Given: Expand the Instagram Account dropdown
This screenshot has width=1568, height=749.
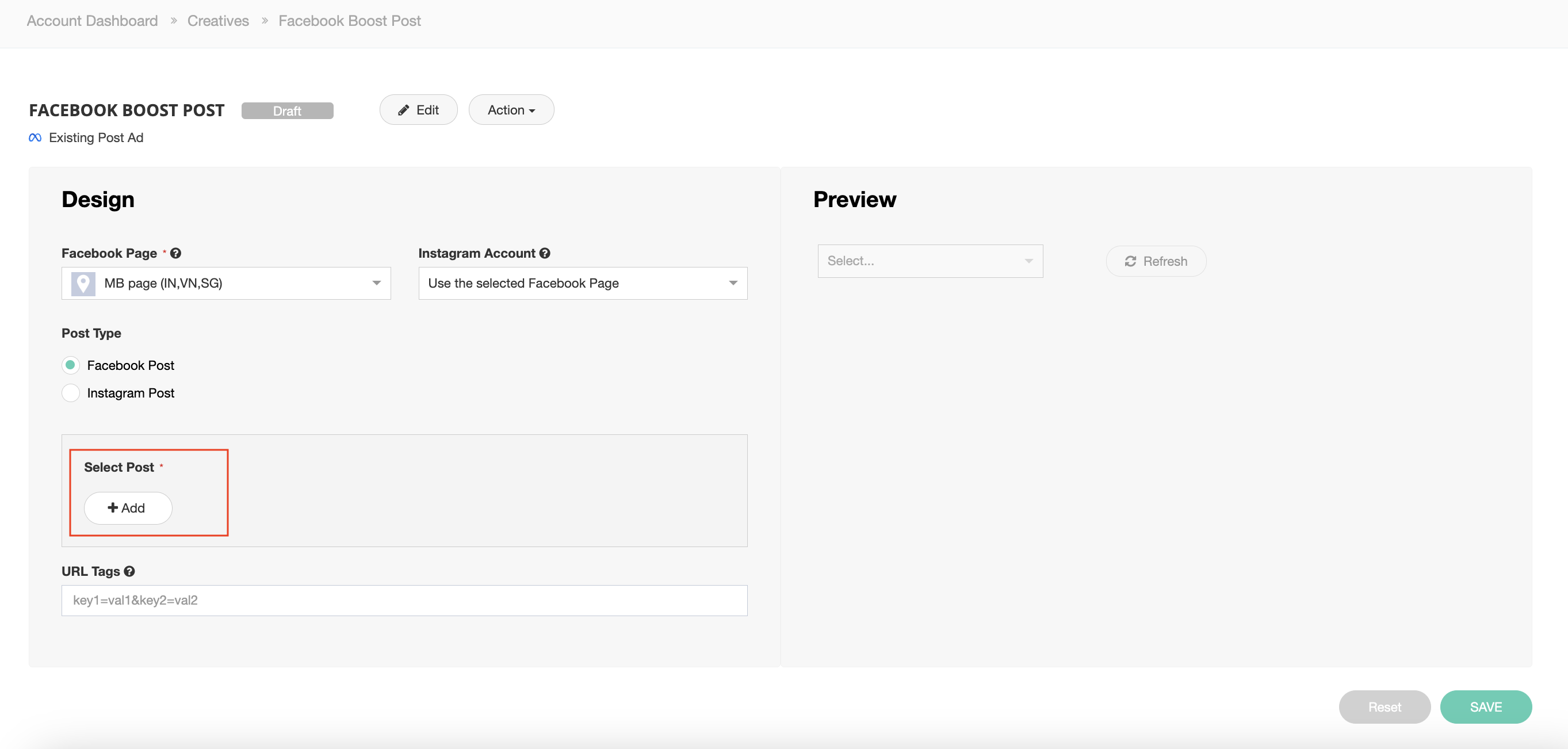Looking at the screenshot, I should [583, 283].
